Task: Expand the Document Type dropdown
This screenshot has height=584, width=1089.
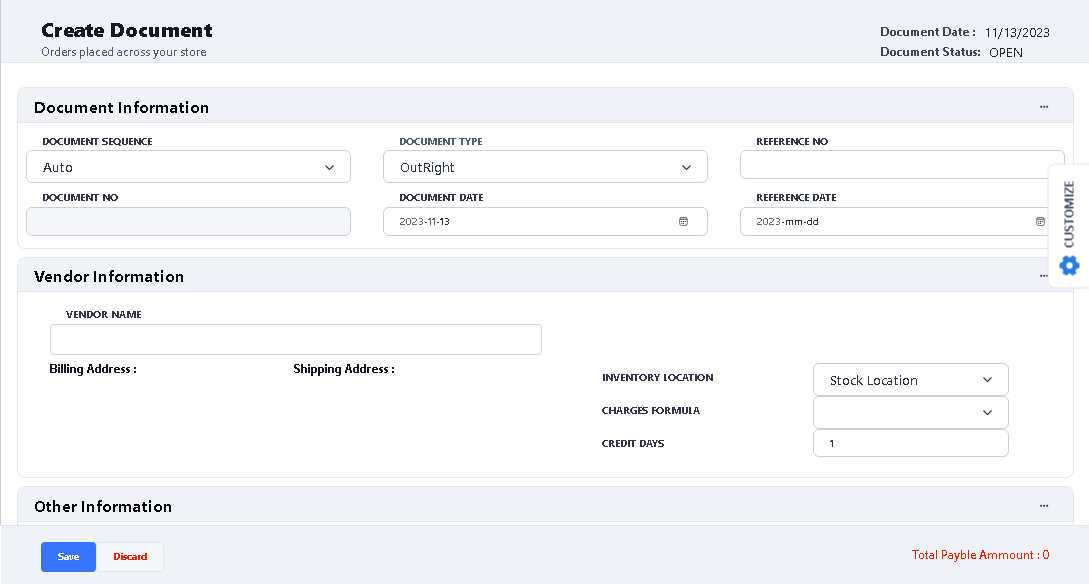Action: click(x=545, y=167)
